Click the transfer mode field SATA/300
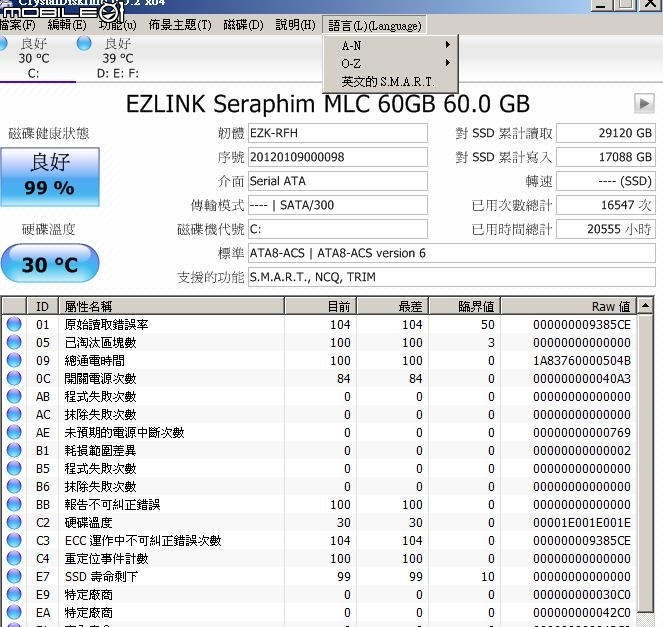This screenshot has height=627, width=663. coord(337,205)
